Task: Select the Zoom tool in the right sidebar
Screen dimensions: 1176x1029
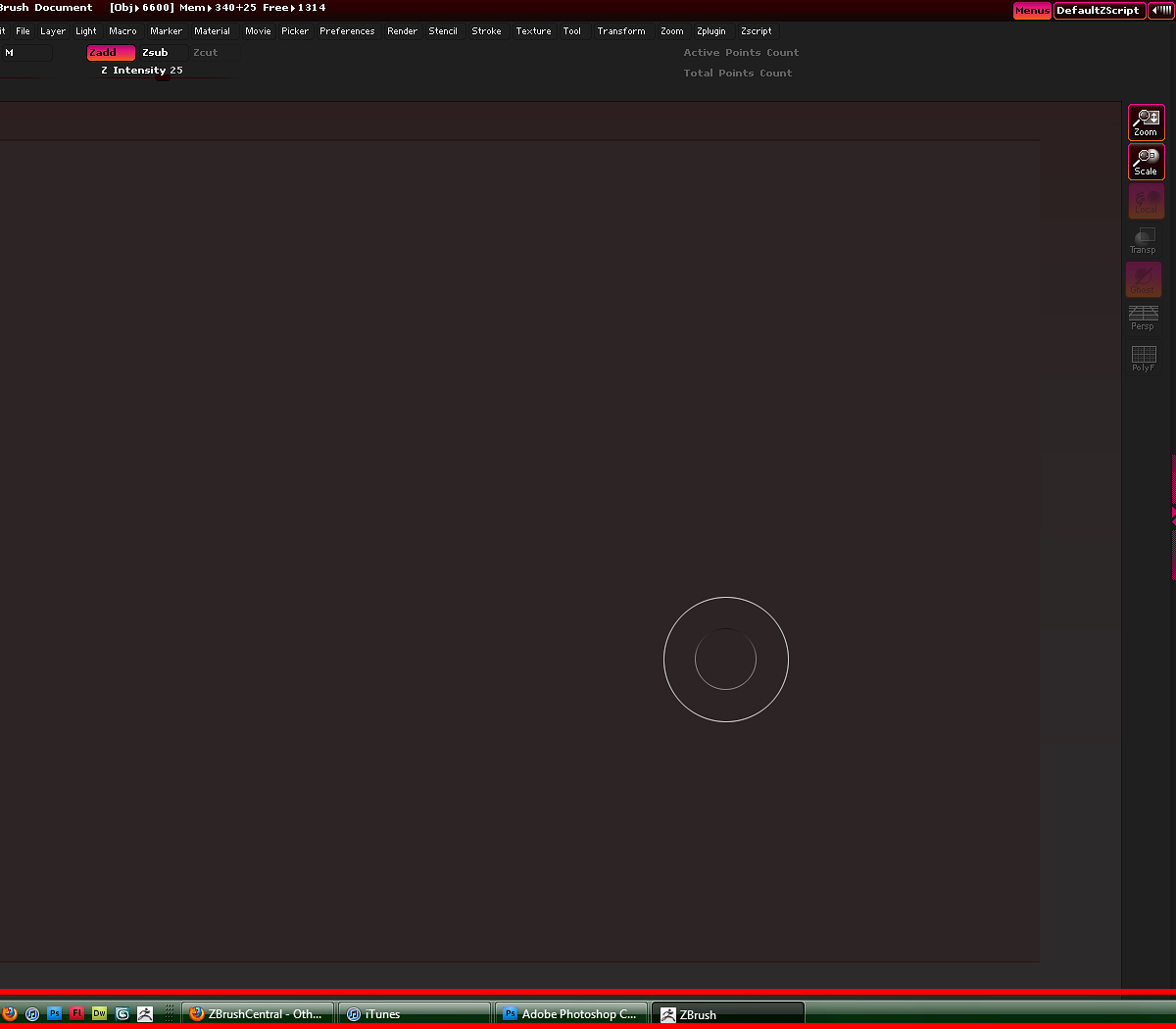Action: point(1146,122)
